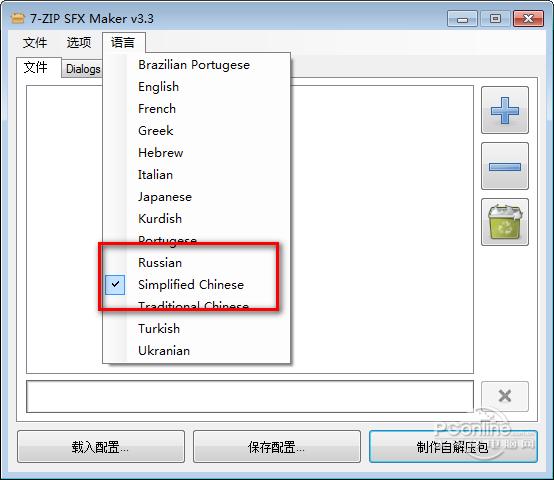Select French language option
554x480 pixels.
click(196, 109)
